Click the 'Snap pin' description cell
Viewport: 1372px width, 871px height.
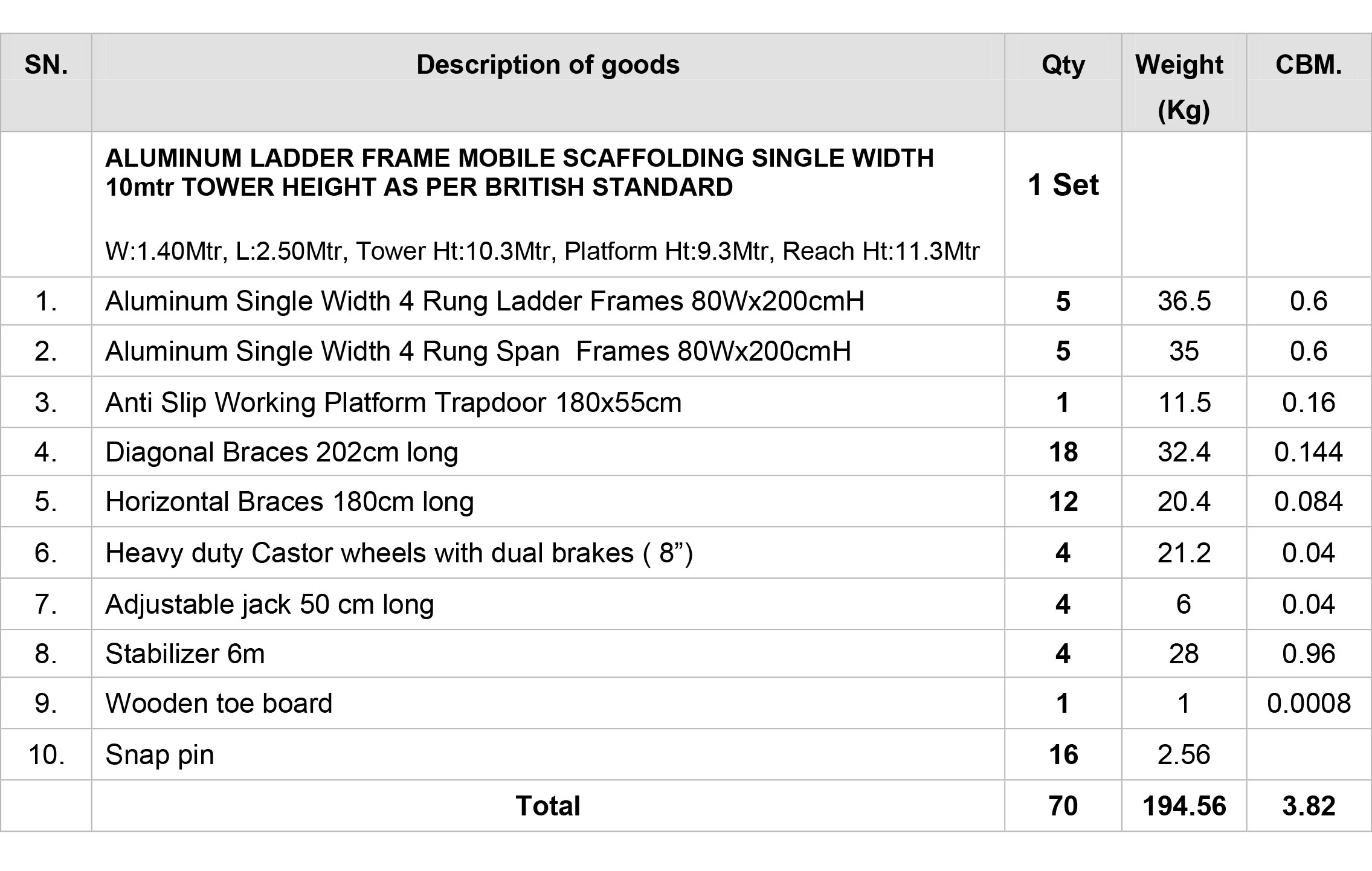click(548, 754)
